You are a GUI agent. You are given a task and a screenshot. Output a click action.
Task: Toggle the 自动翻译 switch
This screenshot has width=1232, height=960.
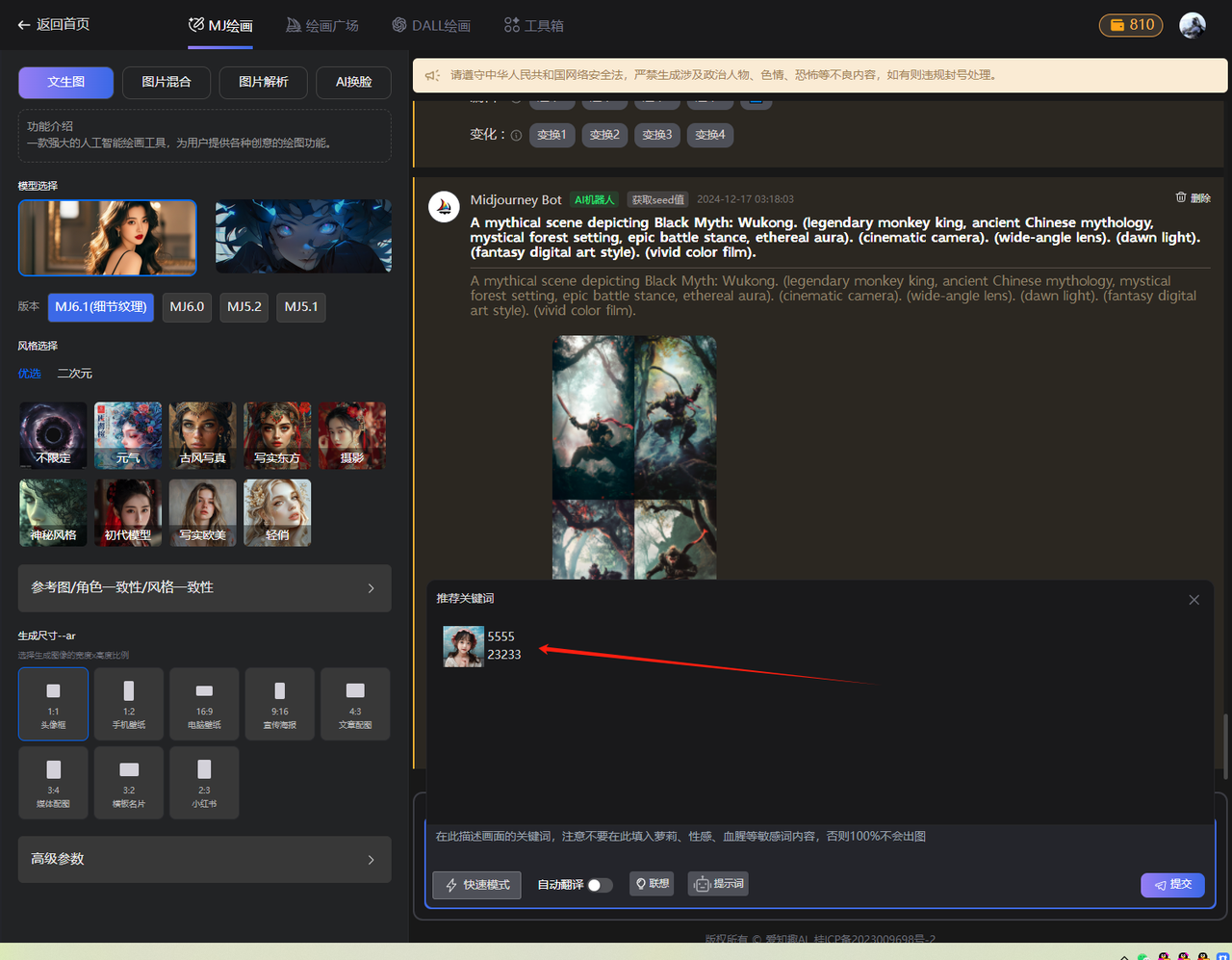pyautogui.click(x=600, y=885)
